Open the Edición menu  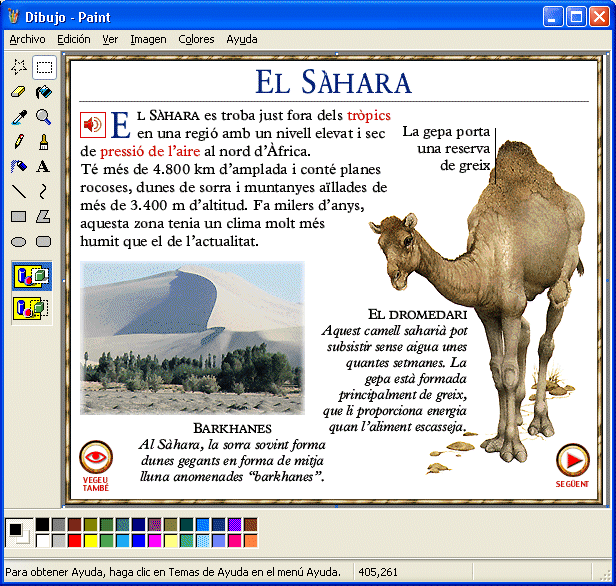coord(74,40)
